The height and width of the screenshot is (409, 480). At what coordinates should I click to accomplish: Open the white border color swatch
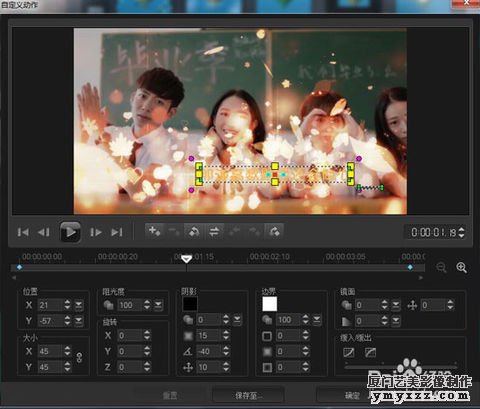(270, 304)
